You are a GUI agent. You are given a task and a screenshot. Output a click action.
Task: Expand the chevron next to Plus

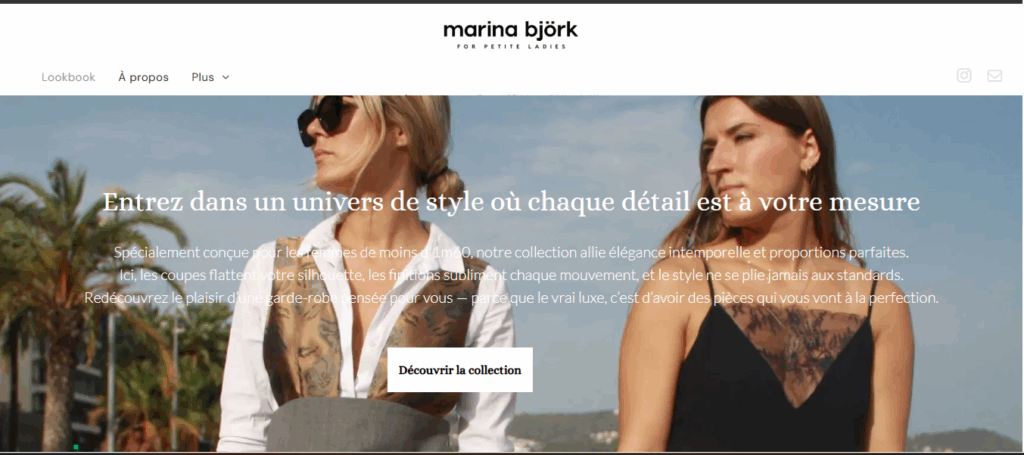226,77
